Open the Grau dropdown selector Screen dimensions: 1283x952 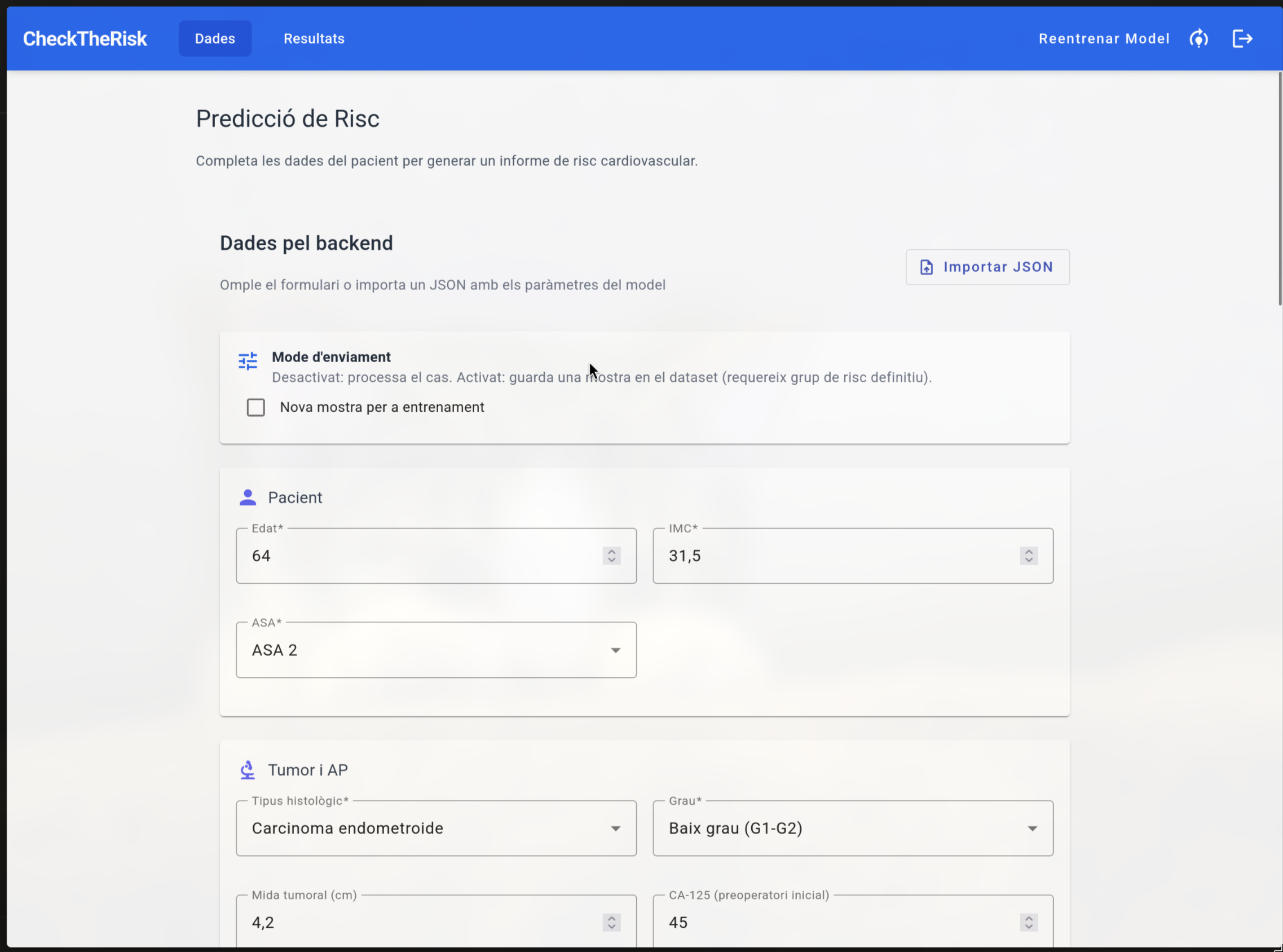click(x=853, y=828)
